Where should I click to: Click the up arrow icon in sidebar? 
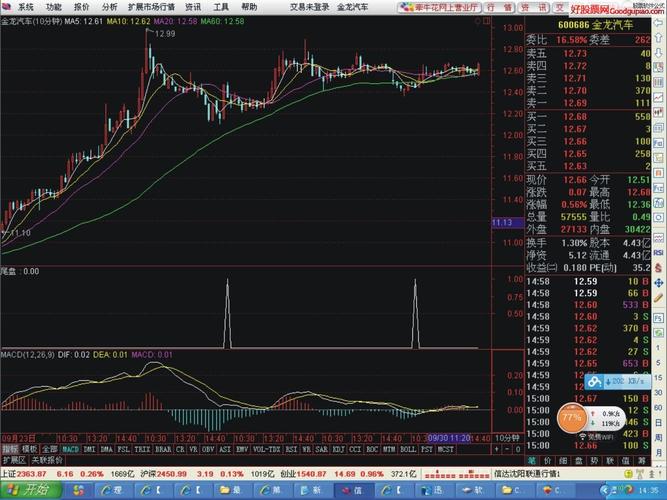[658, 38]
